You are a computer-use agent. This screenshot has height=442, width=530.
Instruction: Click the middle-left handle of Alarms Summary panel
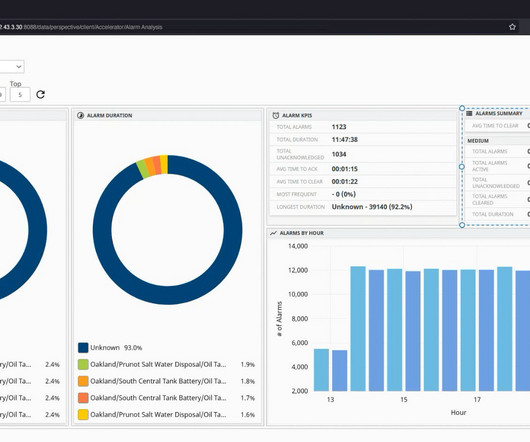(462, 167)
